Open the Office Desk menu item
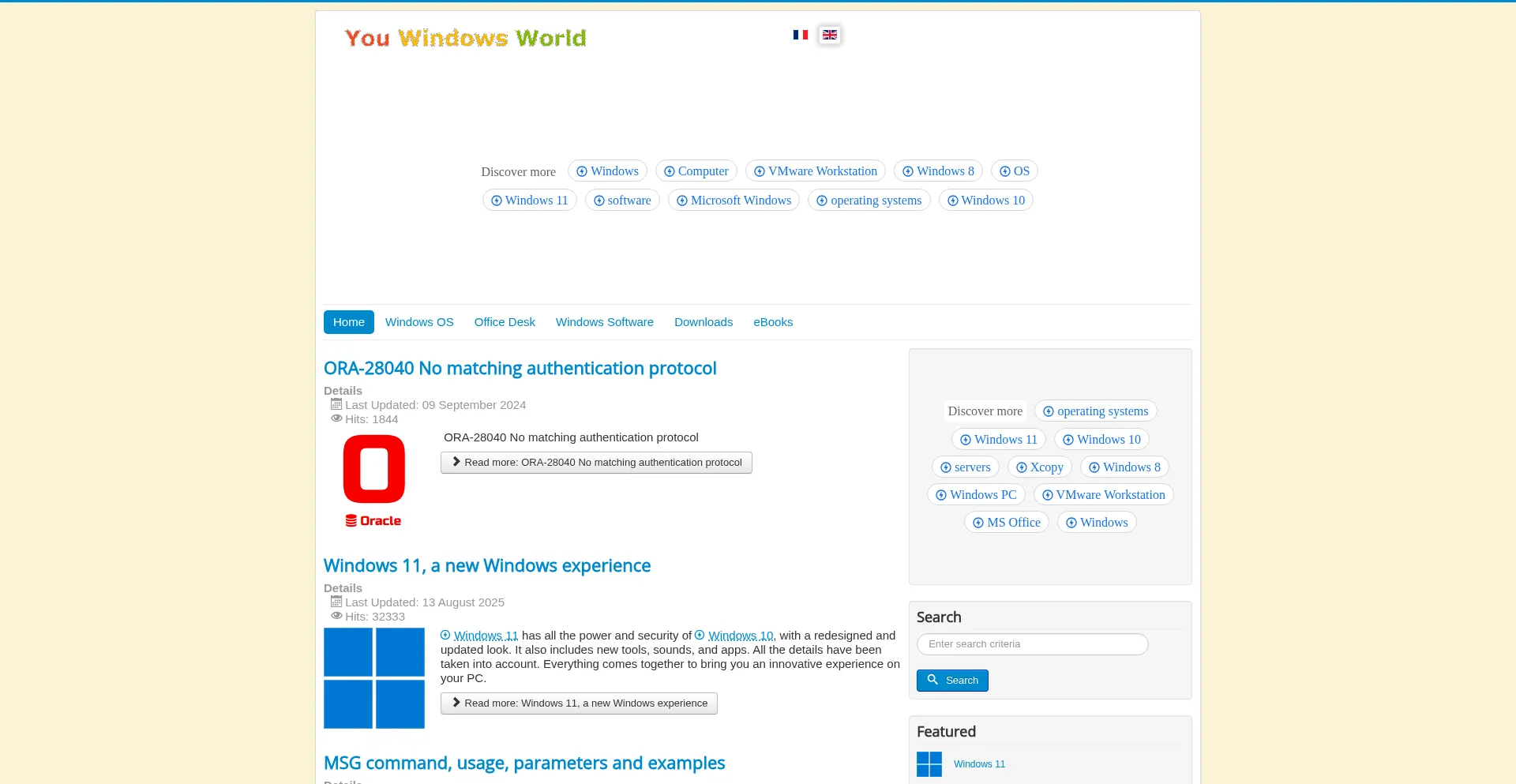Screen dimensions: 1516x784 (x=505, y=322)
